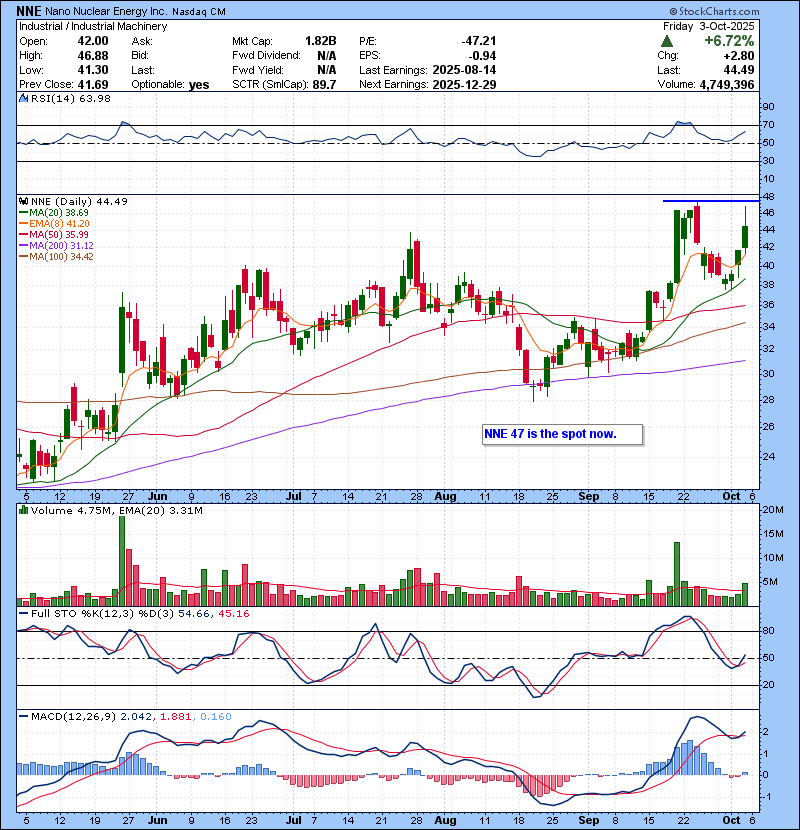800x830 pixels.
Task: Click the EMA(8) 41.20 legend entry
Action: pyautogui.click(x=54, y=223)
